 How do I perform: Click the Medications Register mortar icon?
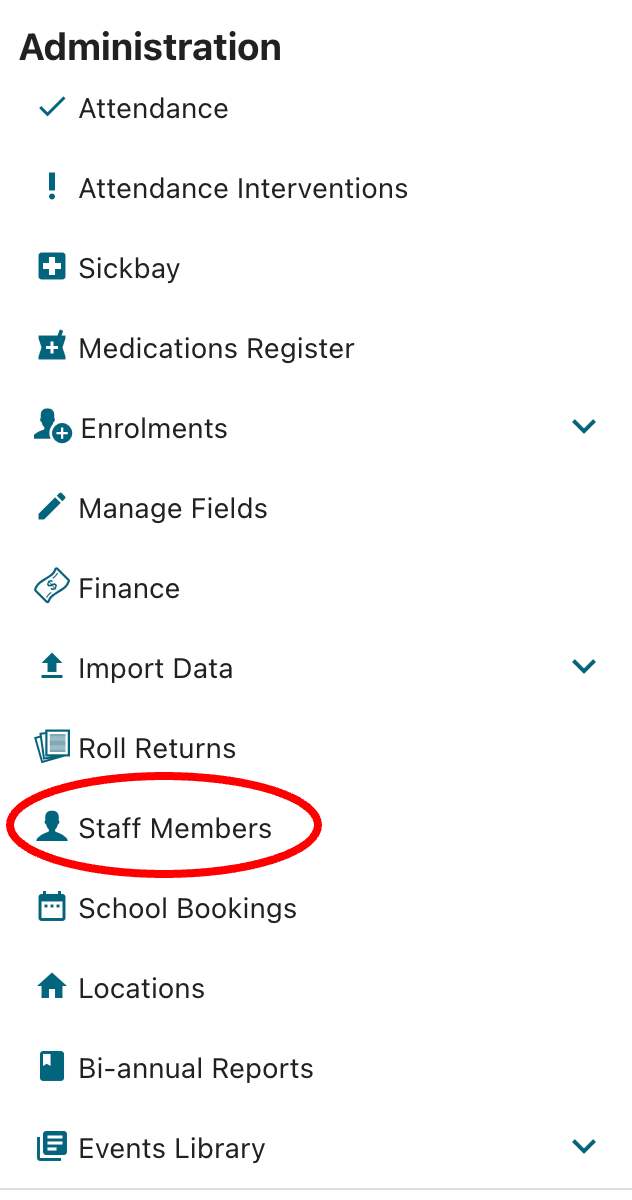point(51,347)
